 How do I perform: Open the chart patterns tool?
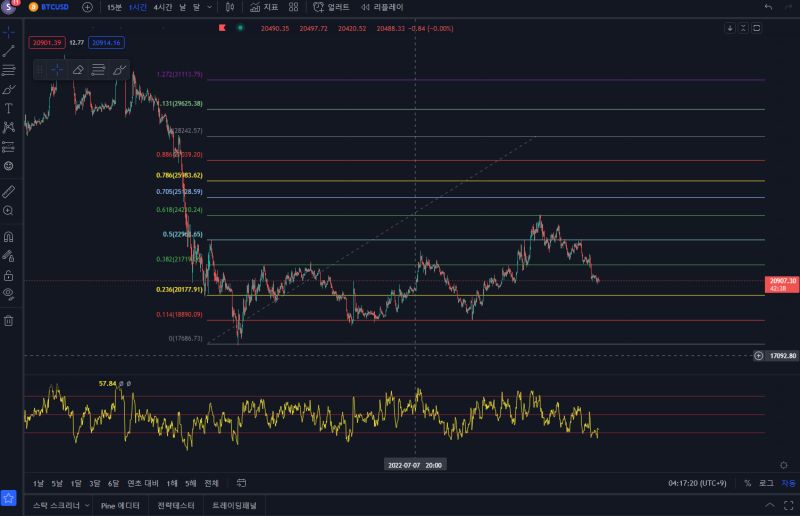(x=9, y=127)
